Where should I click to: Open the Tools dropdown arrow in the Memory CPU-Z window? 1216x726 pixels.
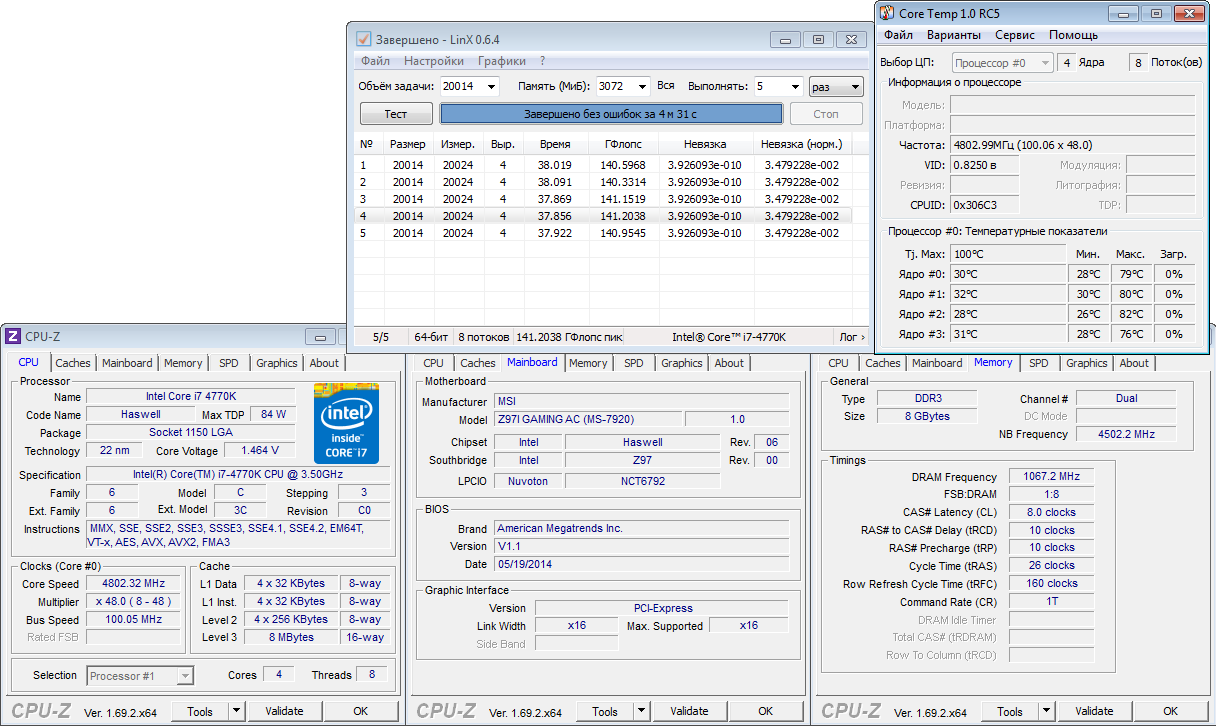pyautogui.click(x=1046, y=711)
